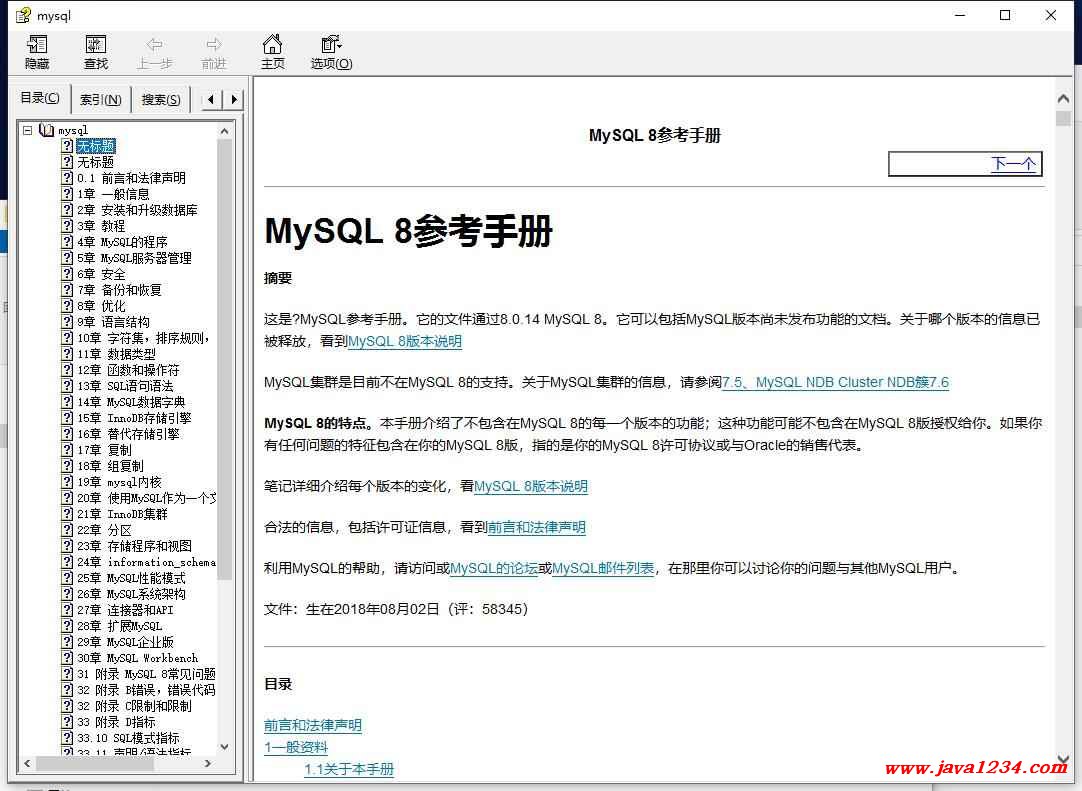This screenshot has width=1082, height=791.
Task: Open first MySQL 8版本说明 link in abstract
Action: [404, 341]
